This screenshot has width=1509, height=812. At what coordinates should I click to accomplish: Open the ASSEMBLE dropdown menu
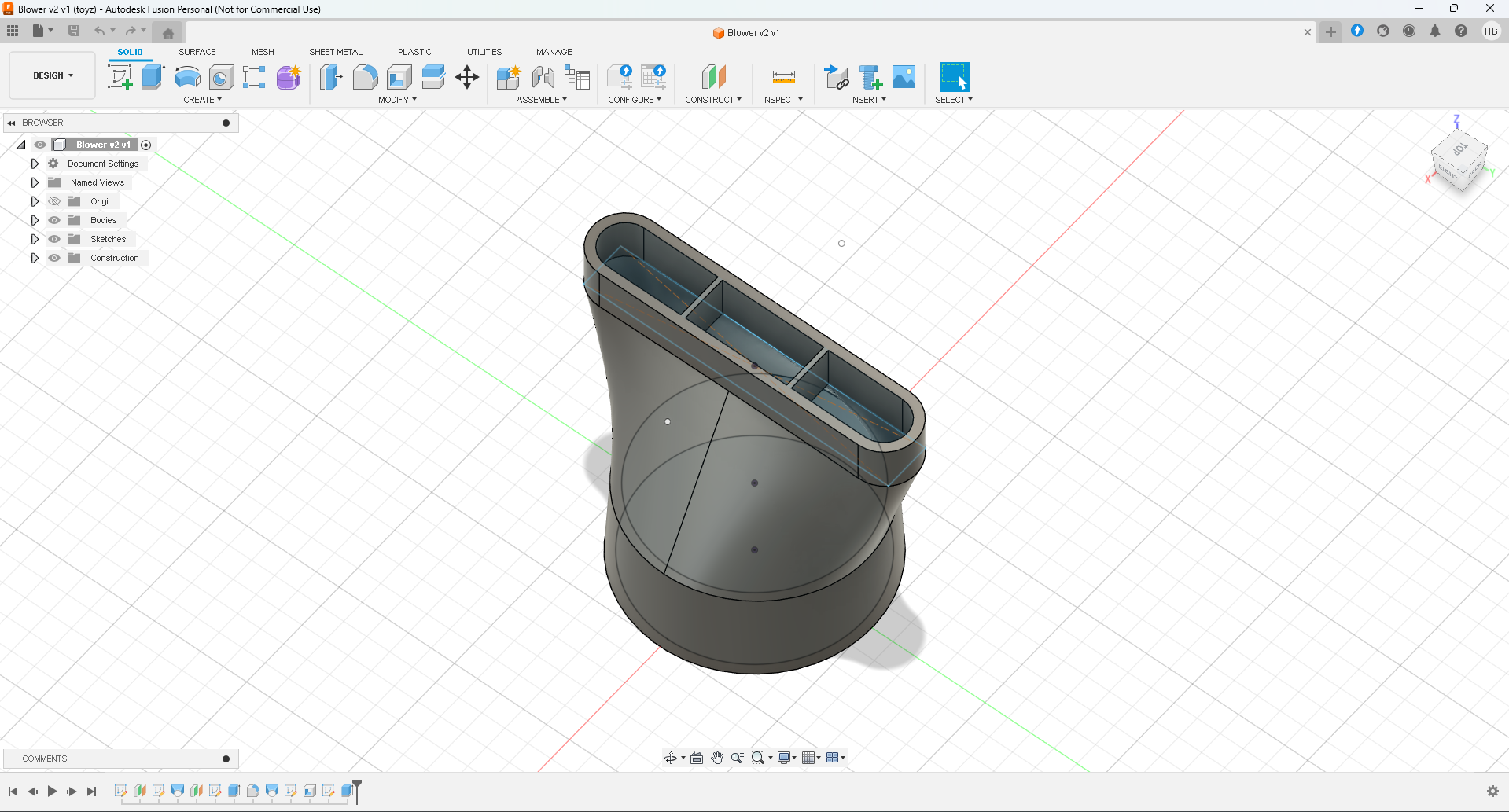pyautogui.click(x=542, y=100)
